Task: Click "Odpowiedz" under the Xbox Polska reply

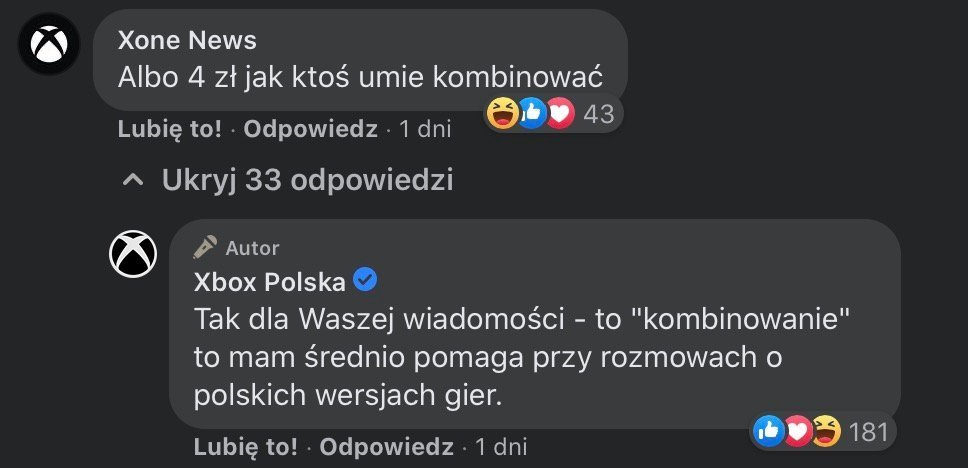Action: [x=387, y=446]
